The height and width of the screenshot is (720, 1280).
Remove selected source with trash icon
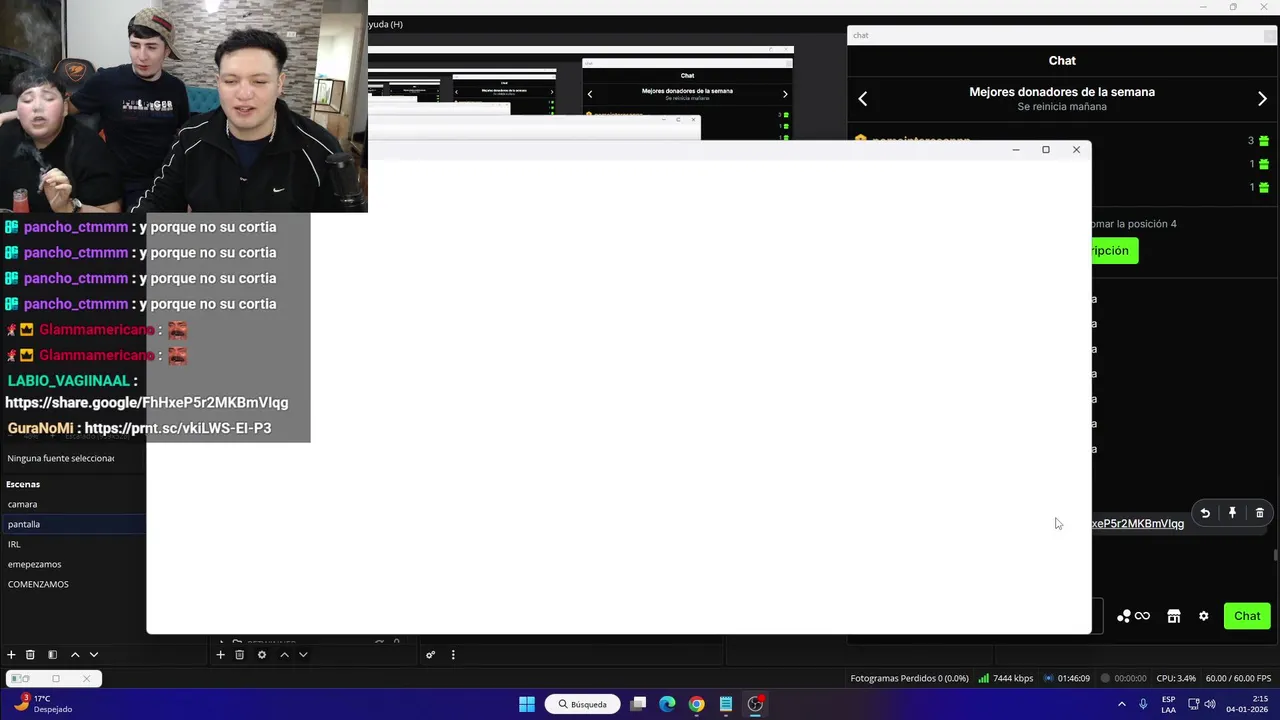click(x=239, y=655)
